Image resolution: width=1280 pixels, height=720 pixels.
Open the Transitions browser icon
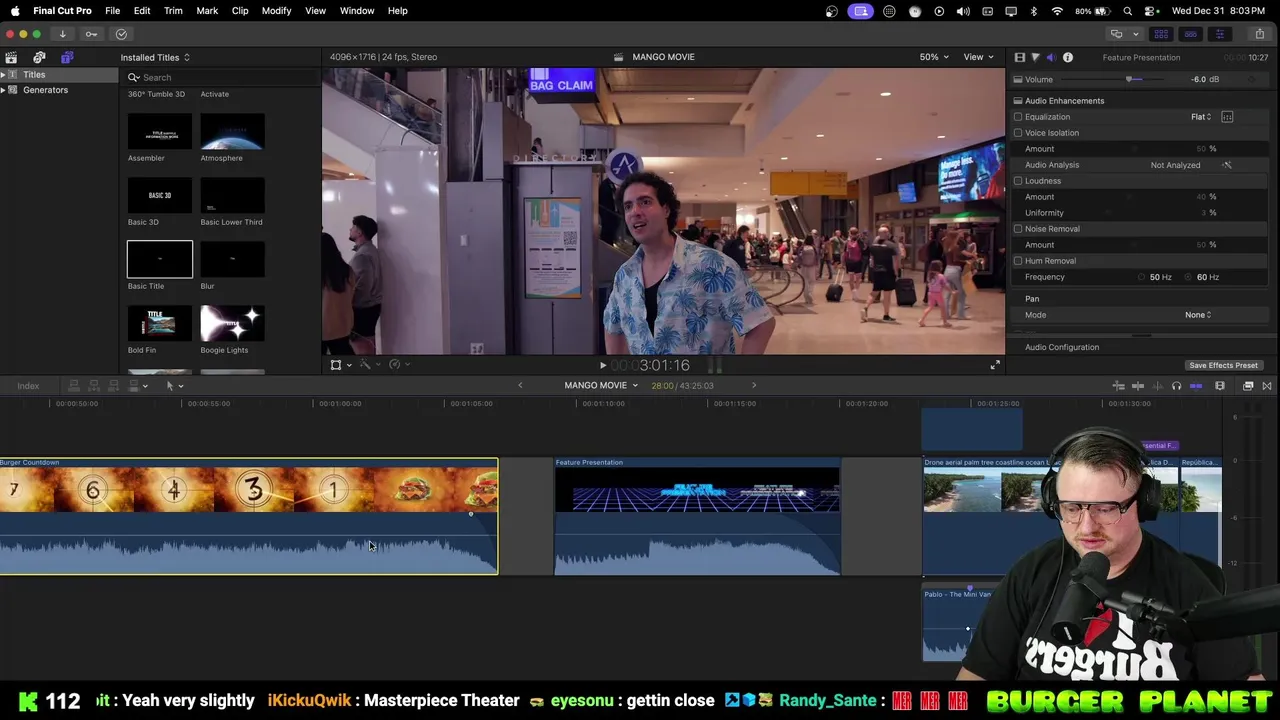click(1267, 386)
